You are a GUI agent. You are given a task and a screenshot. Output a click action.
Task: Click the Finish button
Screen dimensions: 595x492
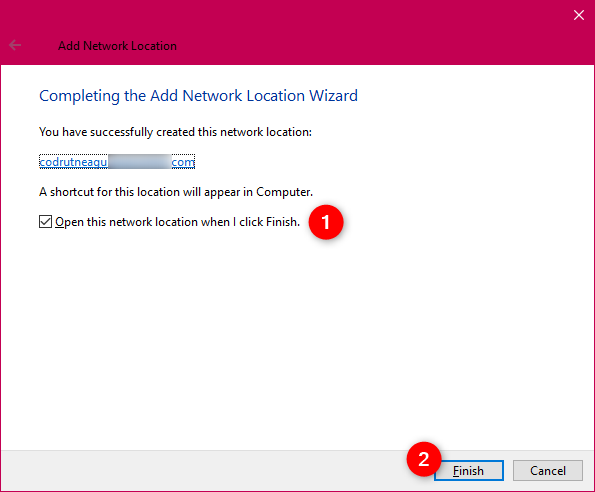[469, 470]
